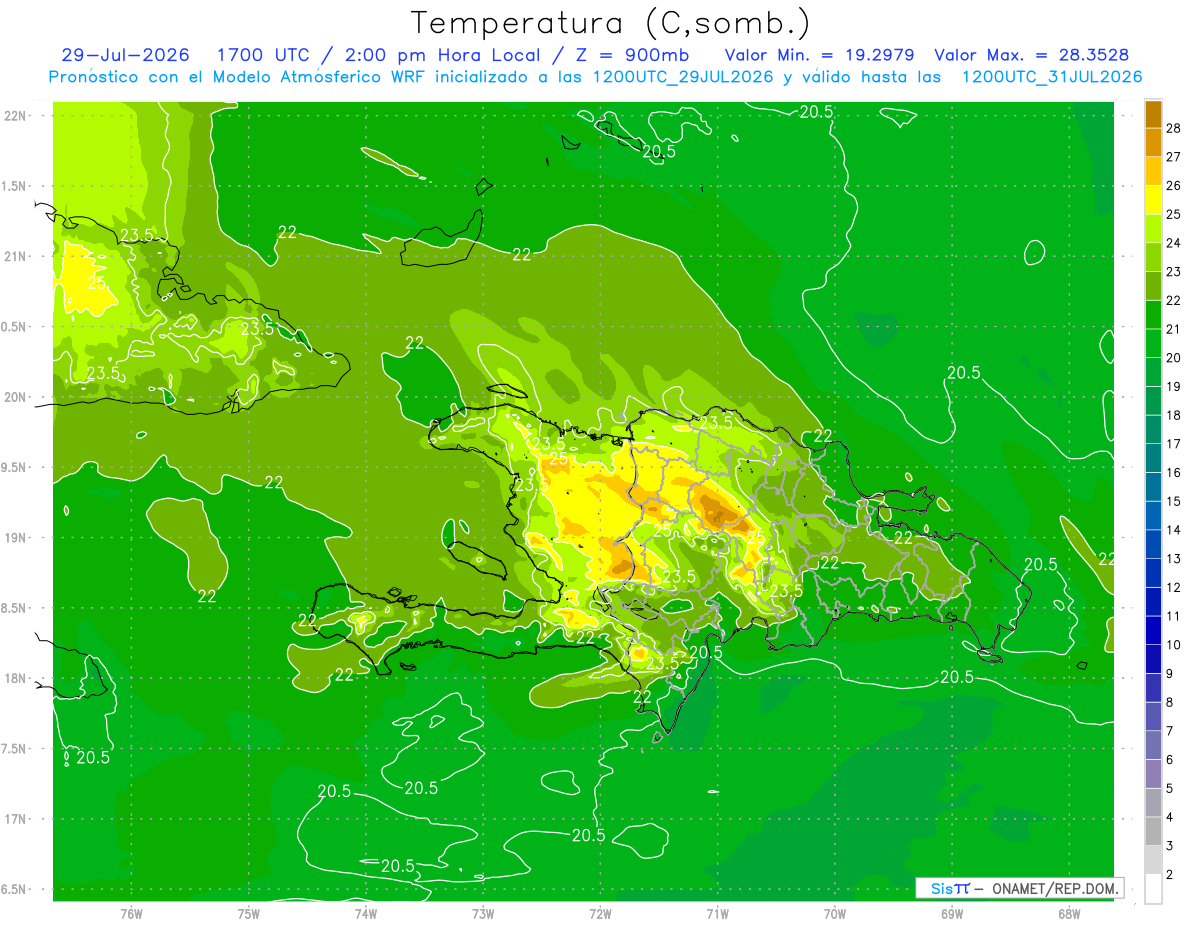Click the color bar label "21"
Screen dimensions: 1200x927
[x=1174, y=329]
